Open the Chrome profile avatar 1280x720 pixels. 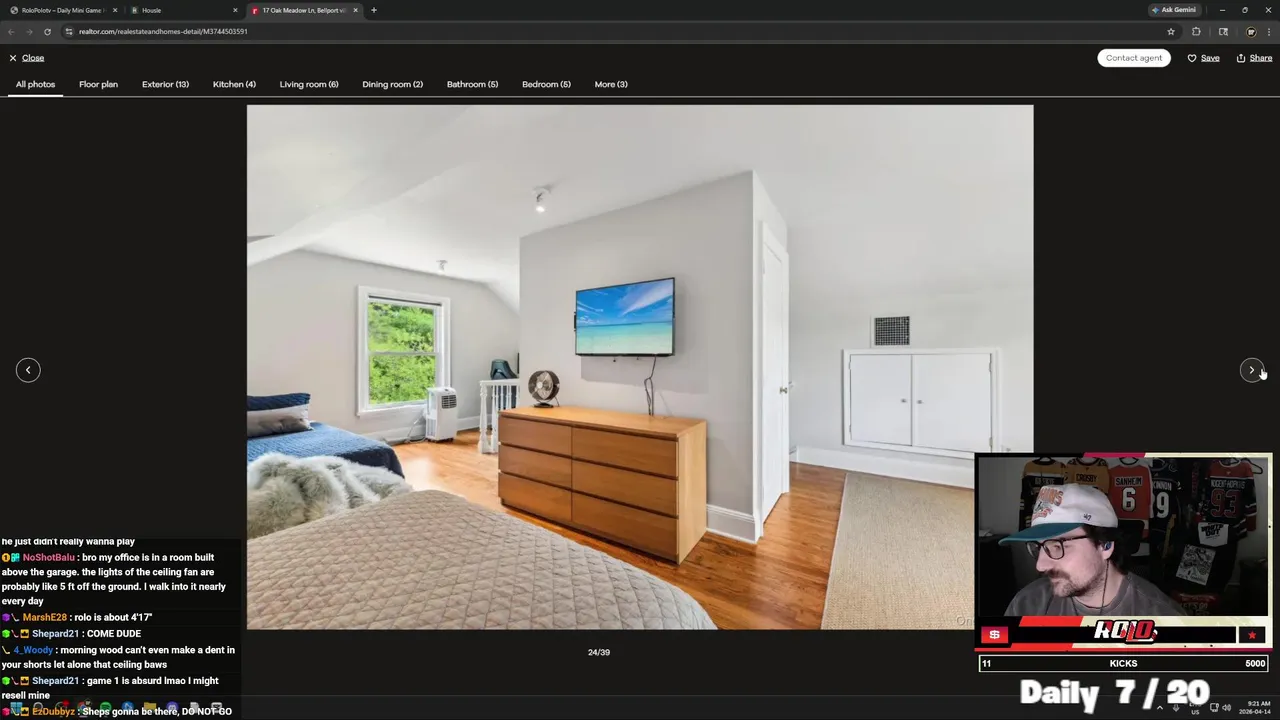1250,31
